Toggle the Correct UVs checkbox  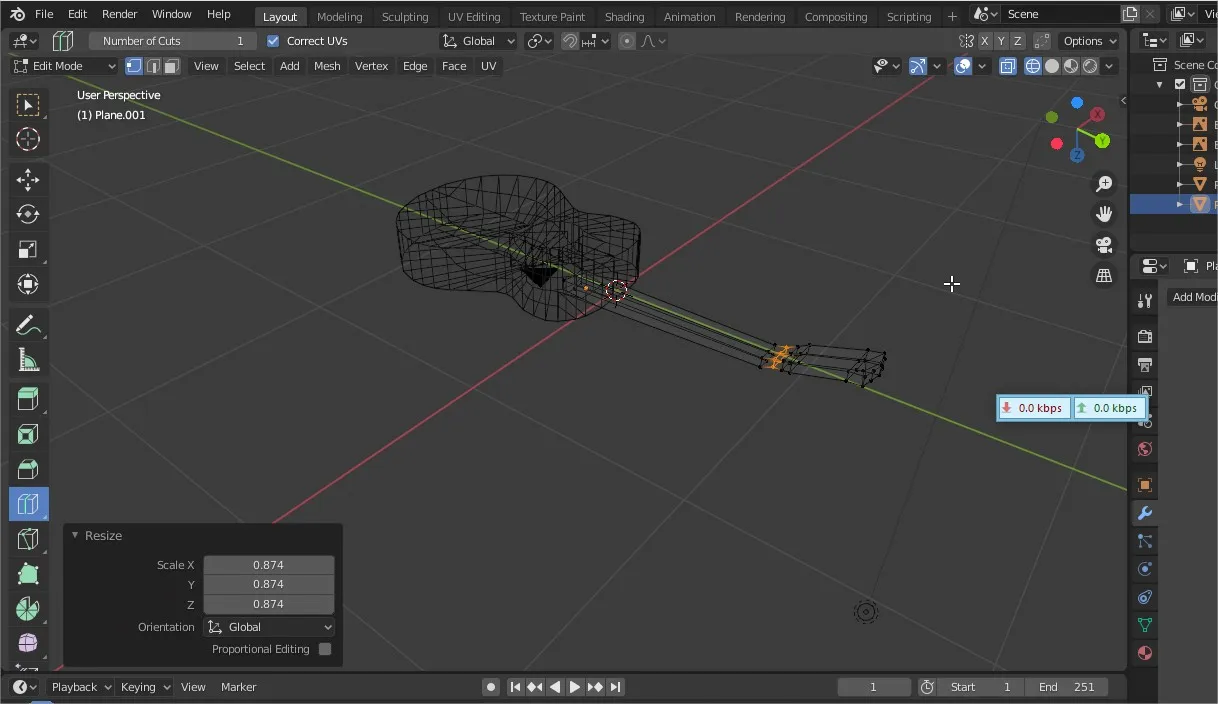(x=273, y=41)
